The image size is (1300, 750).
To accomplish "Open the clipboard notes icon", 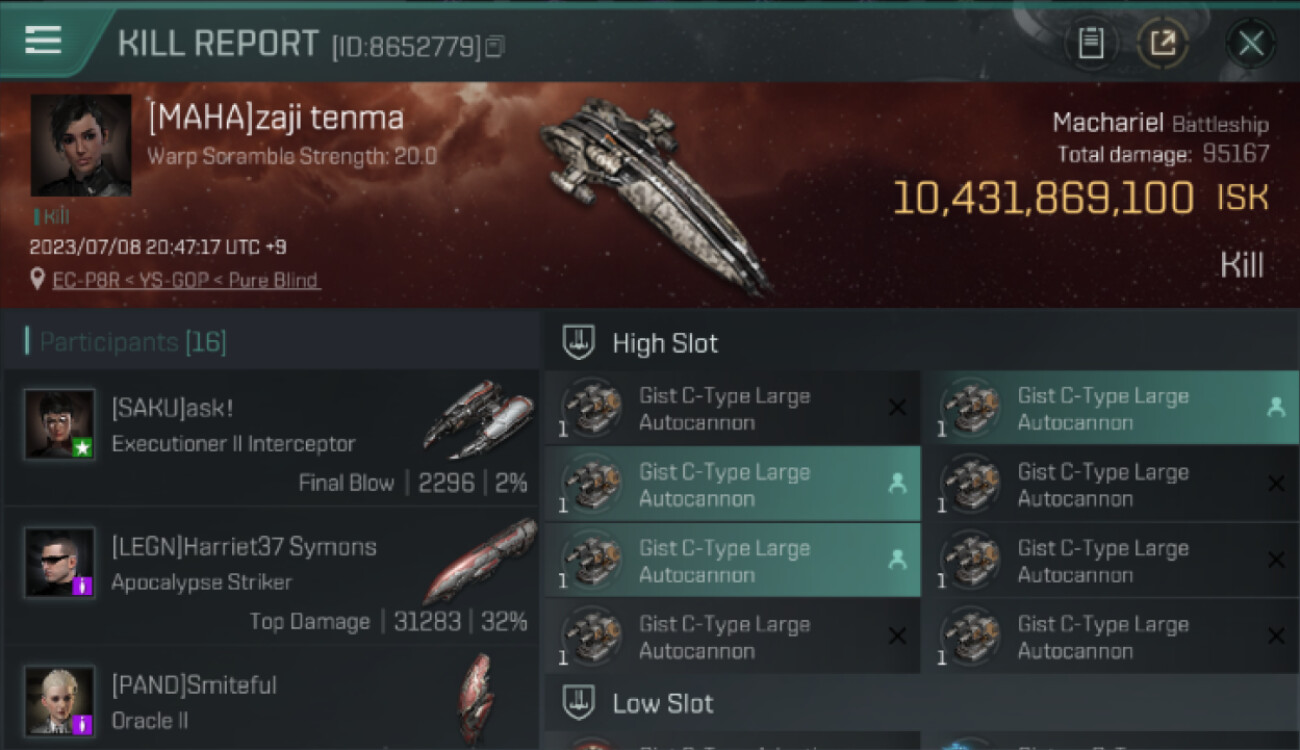I will 1091,43.
